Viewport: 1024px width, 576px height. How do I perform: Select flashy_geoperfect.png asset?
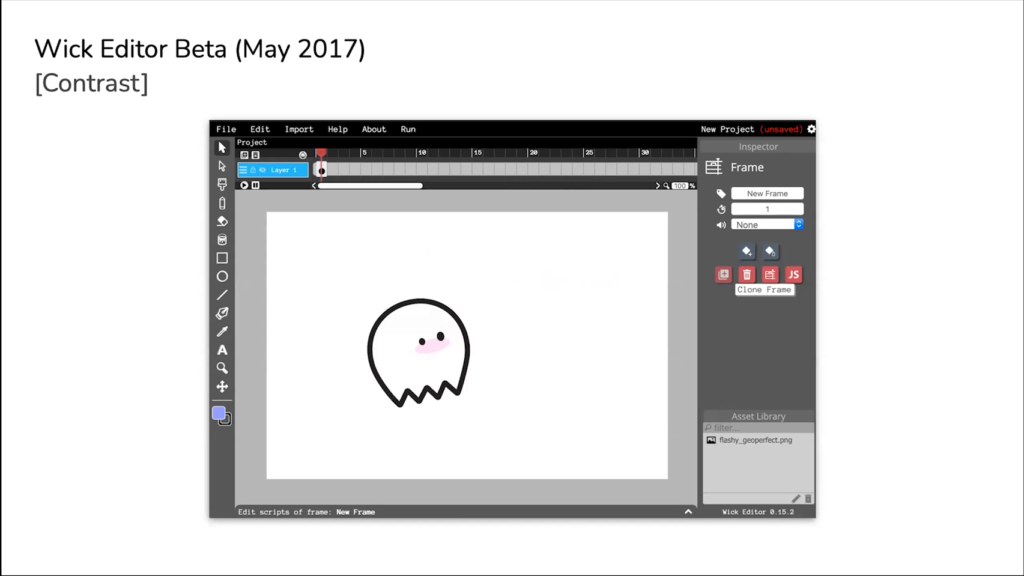[758, 440]
